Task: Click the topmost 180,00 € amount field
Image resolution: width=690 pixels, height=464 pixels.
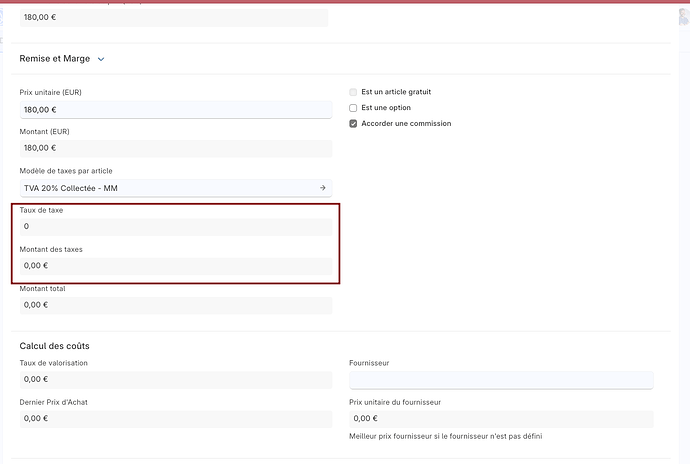Action: tap(175, 17)
